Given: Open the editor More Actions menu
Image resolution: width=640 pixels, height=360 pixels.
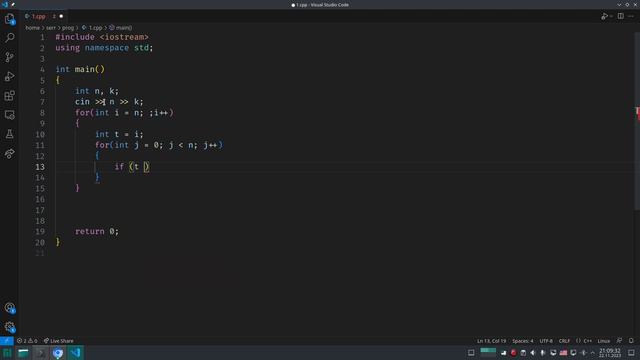Looking at the screenshot, I should (631, 16).
